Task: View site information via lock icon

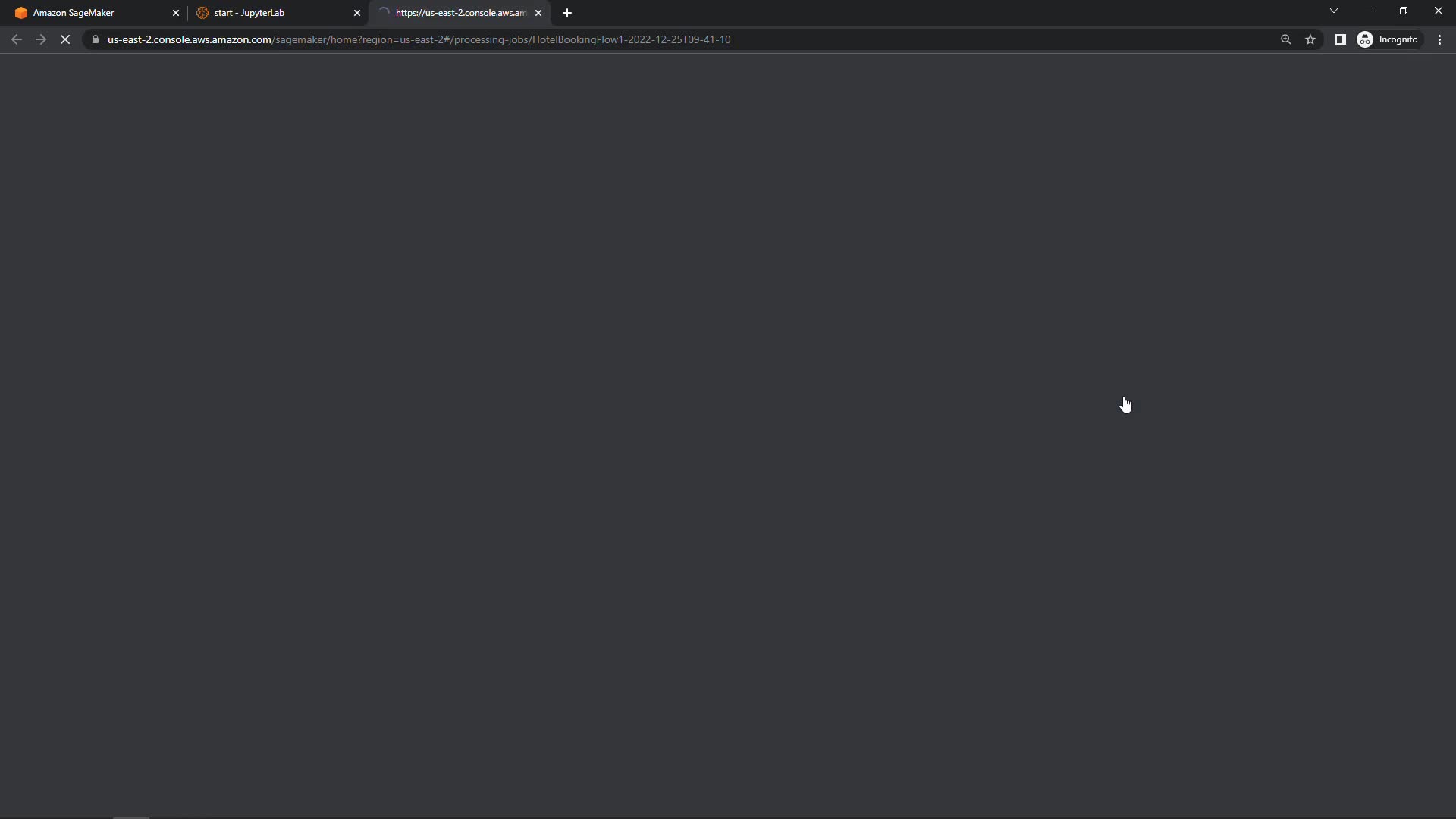Action: click(96, 39)
